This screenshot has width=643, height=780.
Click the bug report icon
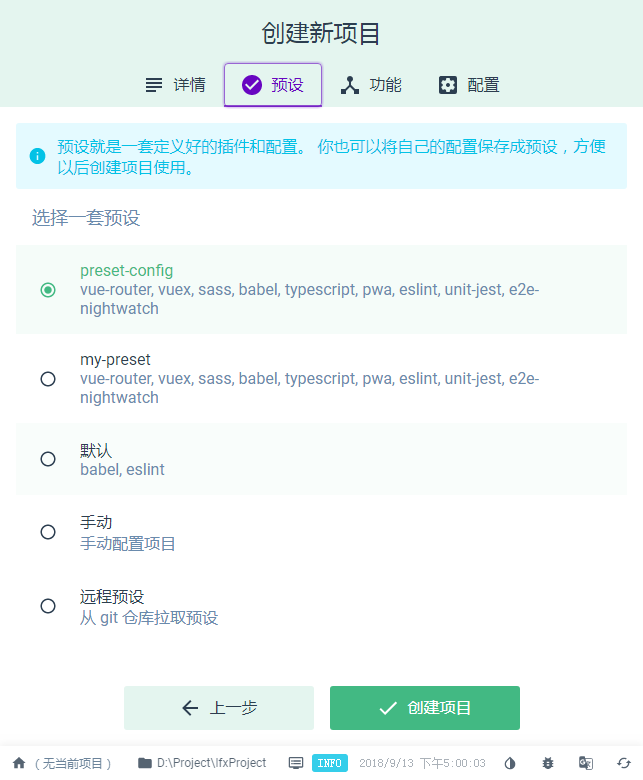click(x=548, y=763)
